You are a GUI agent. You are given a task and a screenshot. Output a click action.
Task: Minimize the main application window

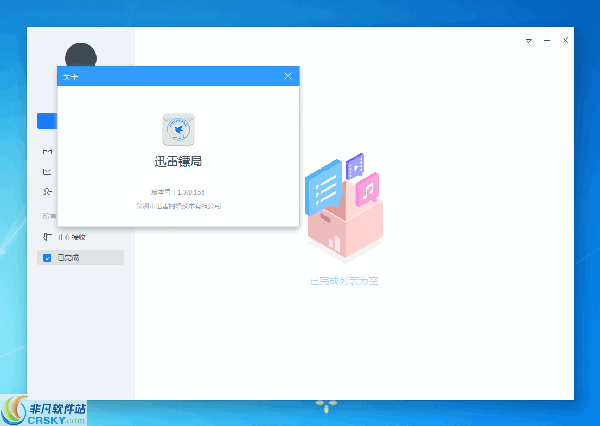tap(547, 40)
